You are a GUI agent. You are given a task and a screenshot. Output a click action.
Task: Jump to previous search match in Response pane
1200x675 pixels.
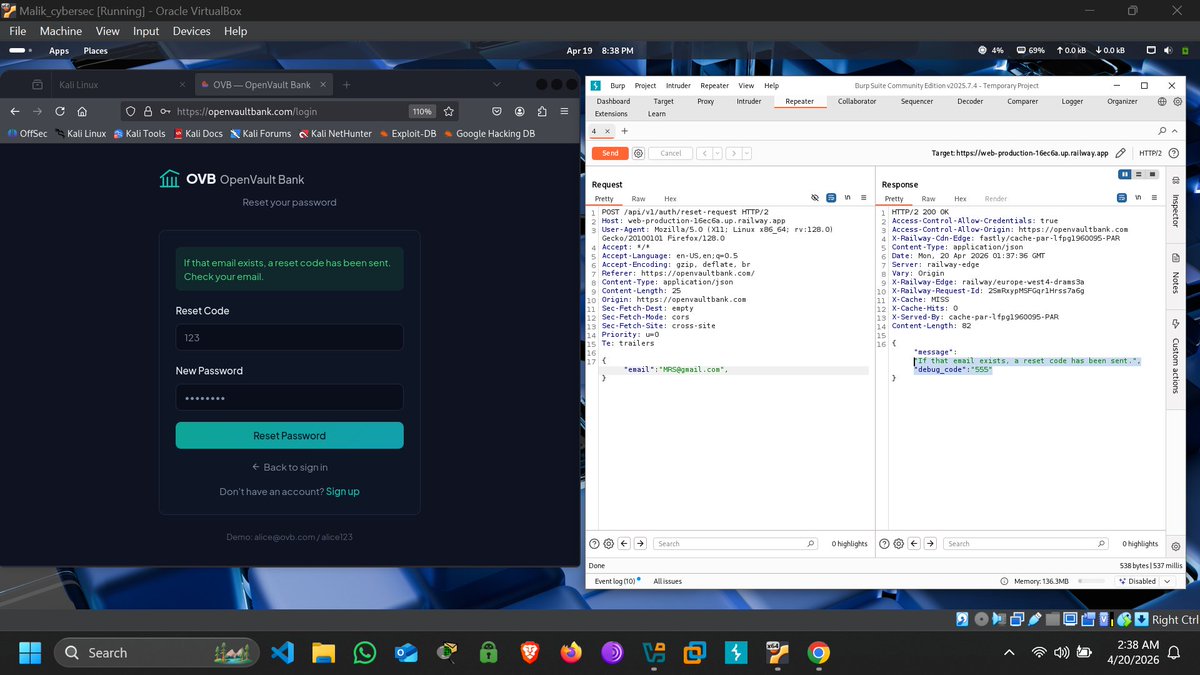click(x=914, y=543)
